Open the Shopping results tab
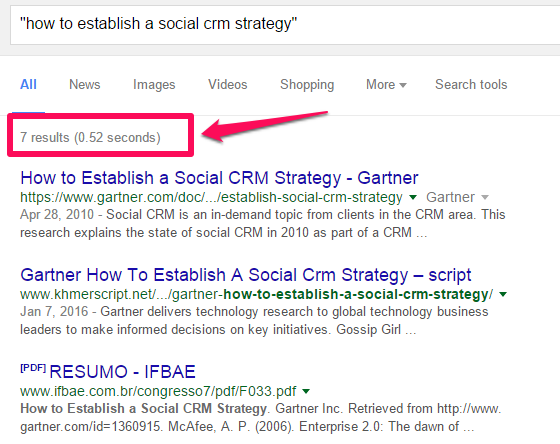Viewport: 560px width, 444px height. 307,85
